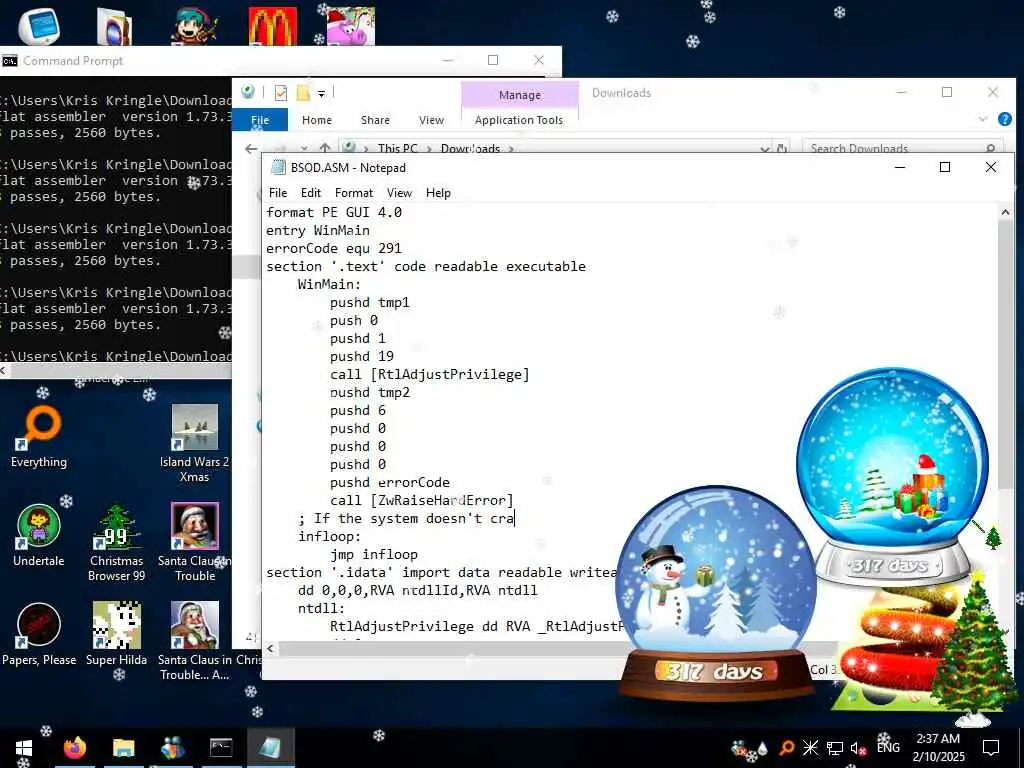Launch Firefox from the taskbar

(x=74, y=748)
